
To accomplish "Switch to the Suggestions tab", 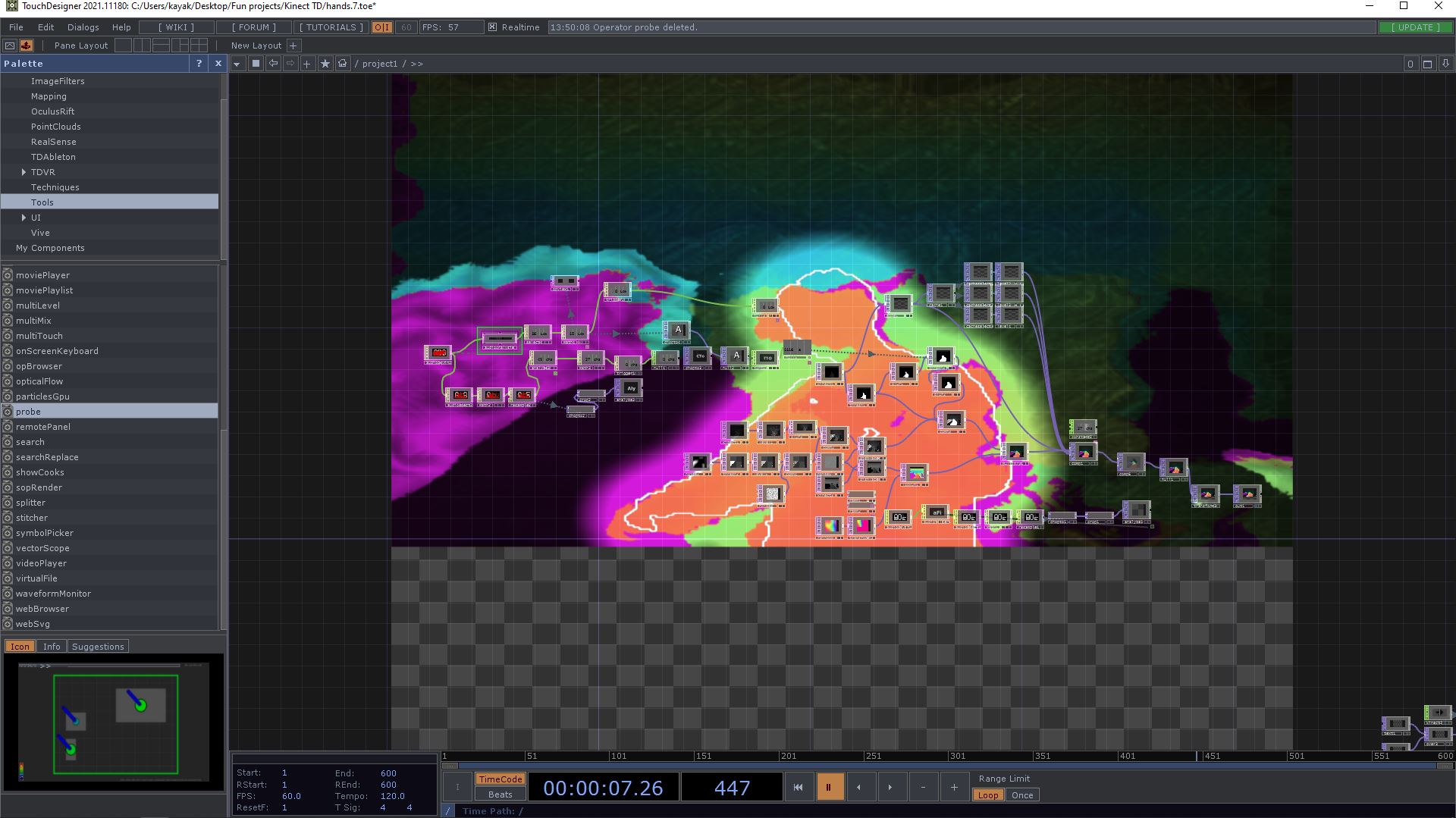I will 98,647.
